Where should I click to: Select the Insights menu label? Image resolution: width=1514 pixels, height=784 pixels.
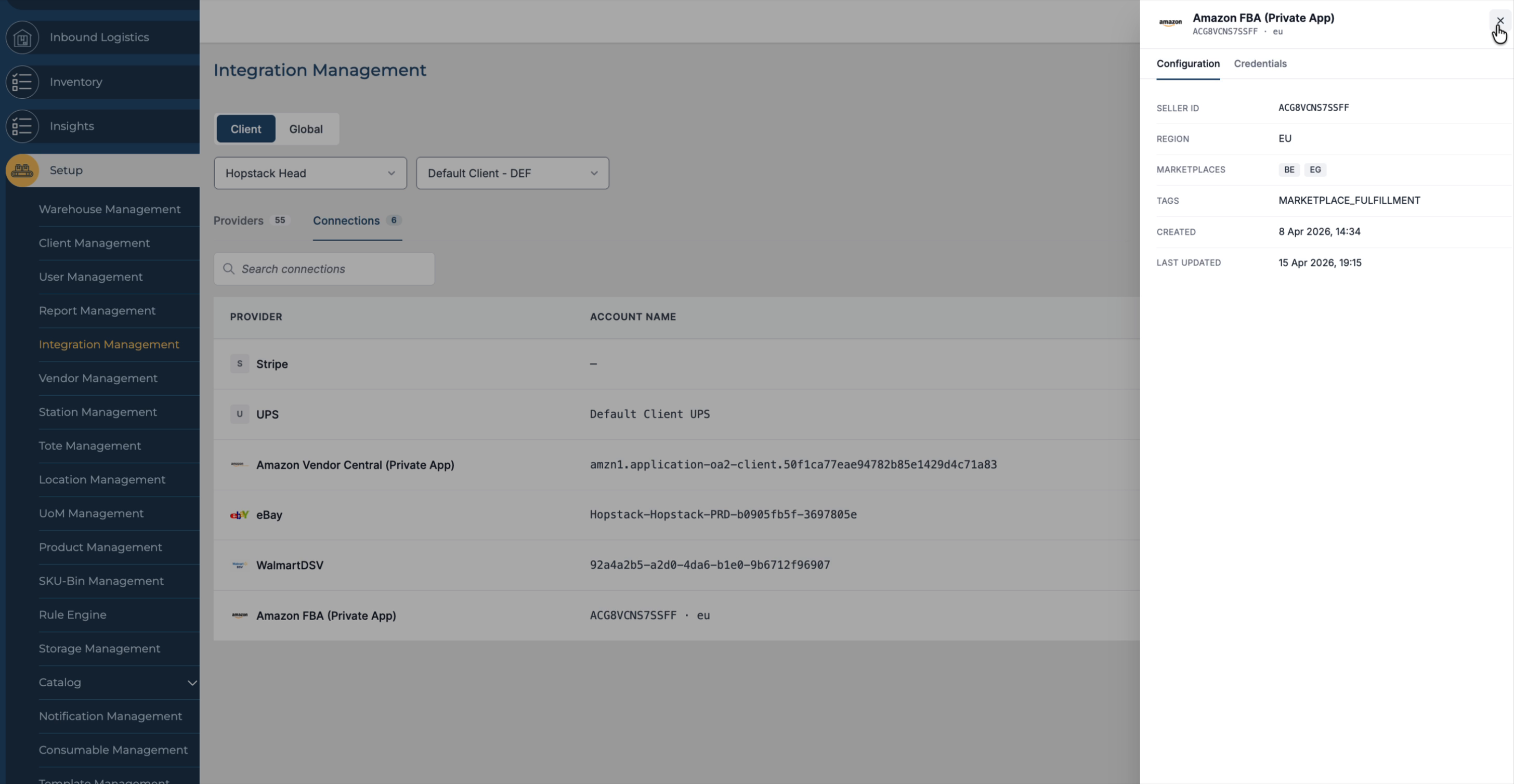(72, 126)
